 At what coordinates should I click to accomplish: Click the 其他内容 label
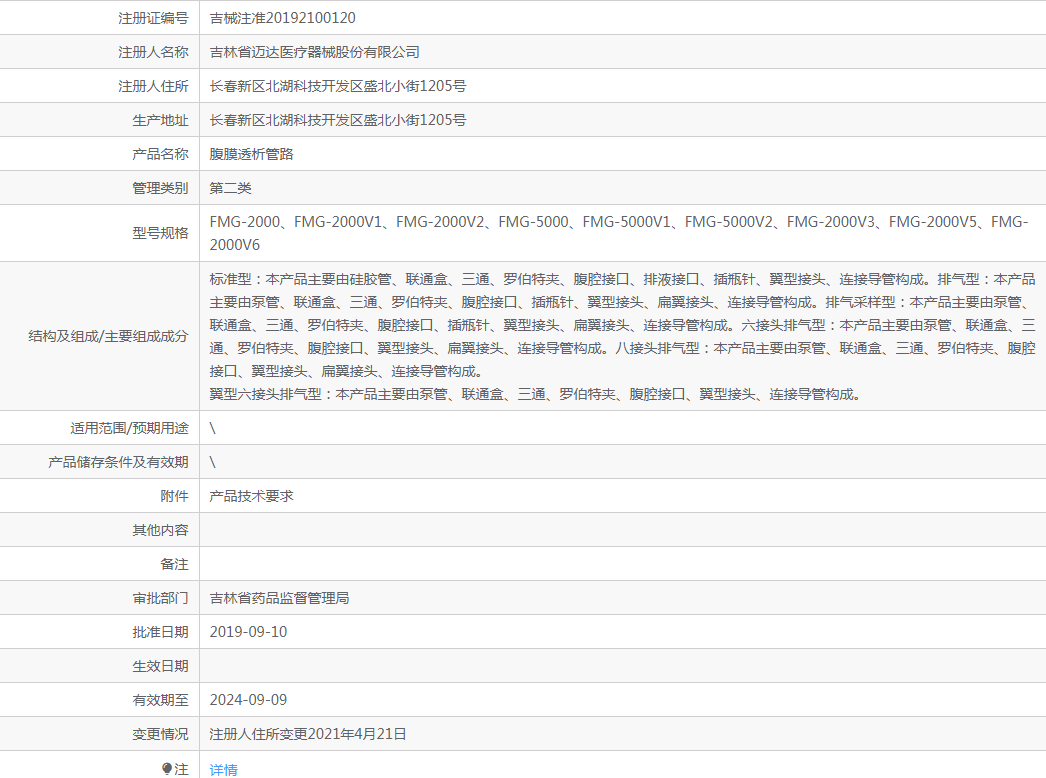click(160, 530)
